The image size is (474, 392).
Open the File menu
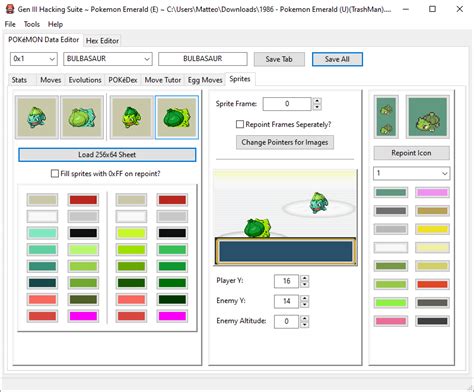click(10, 24)
